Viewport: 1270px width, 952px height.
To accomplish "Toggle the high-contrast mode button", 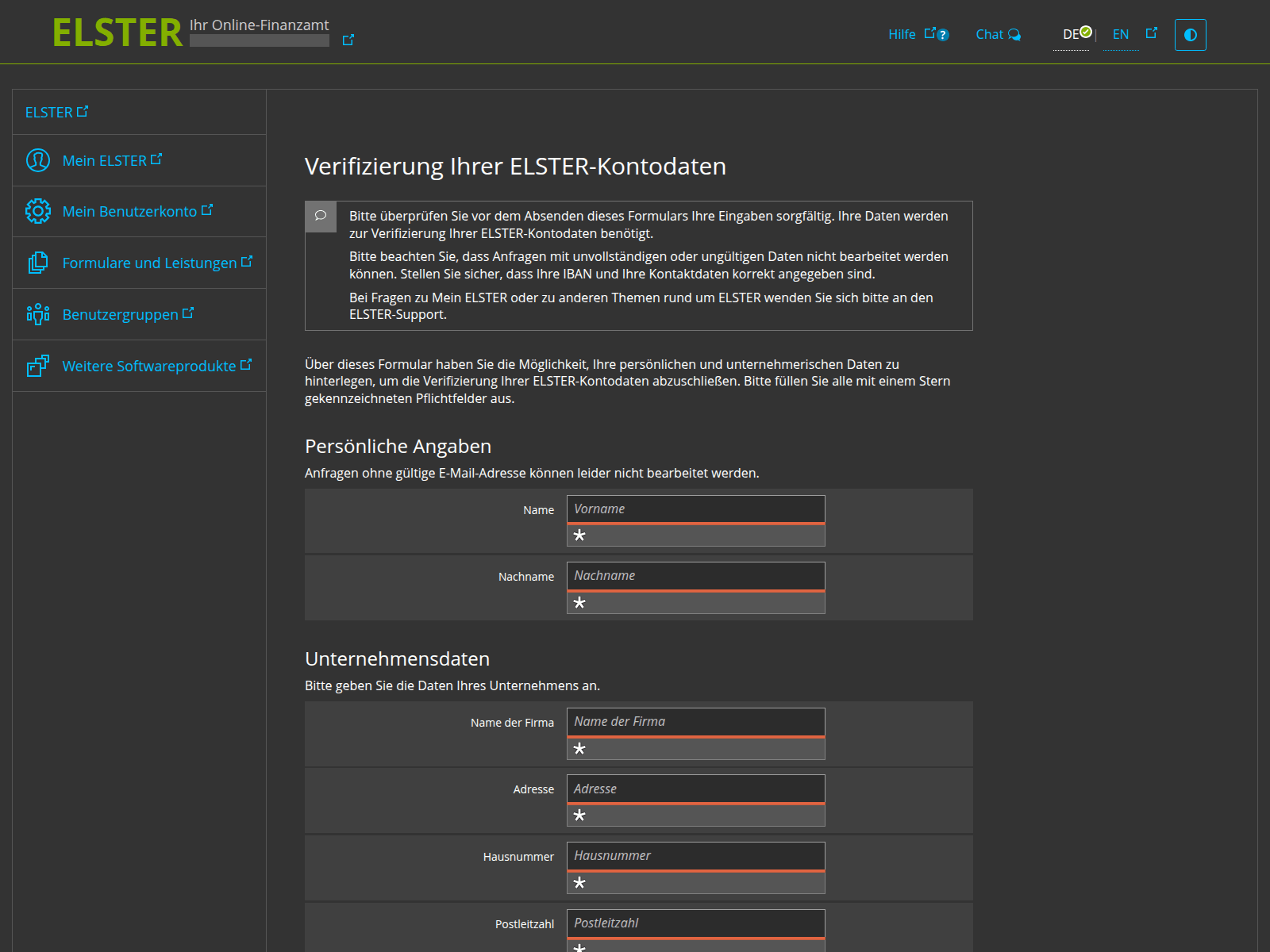I will 1190,35.
